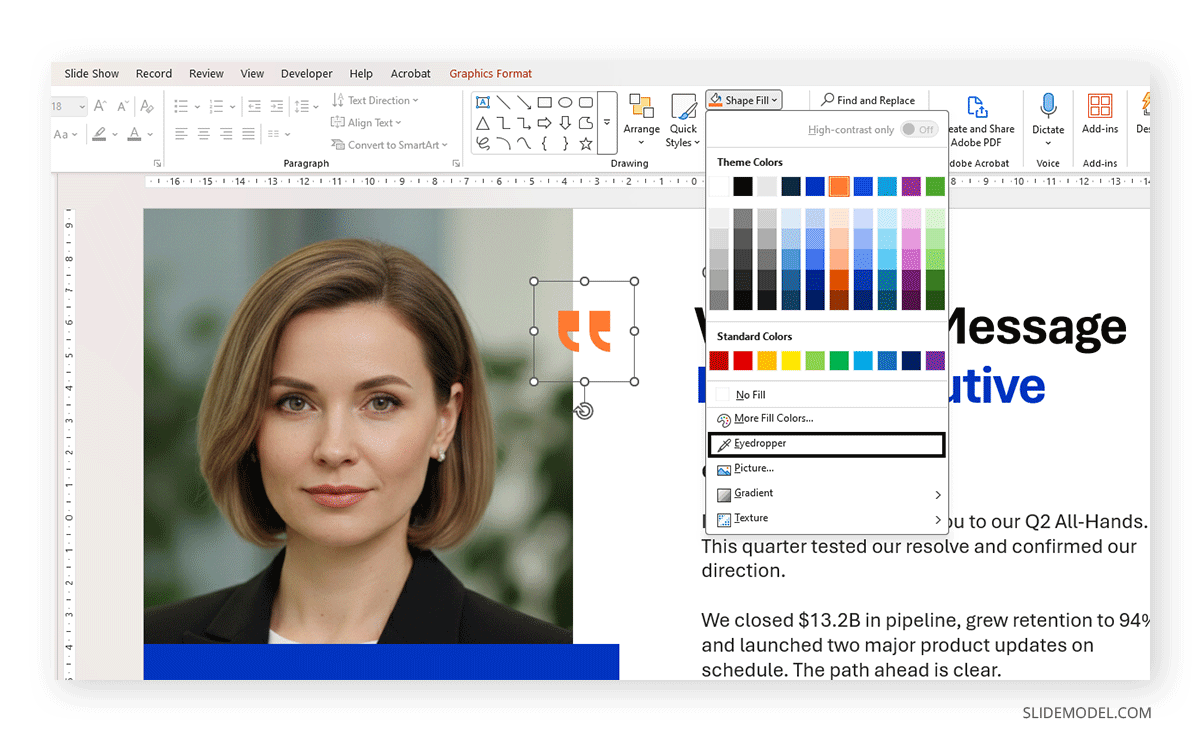The width and height of the screenshot is (1200, 743).
Task: Open the Help ribbon tab
Action: click(x=361, y=74)
